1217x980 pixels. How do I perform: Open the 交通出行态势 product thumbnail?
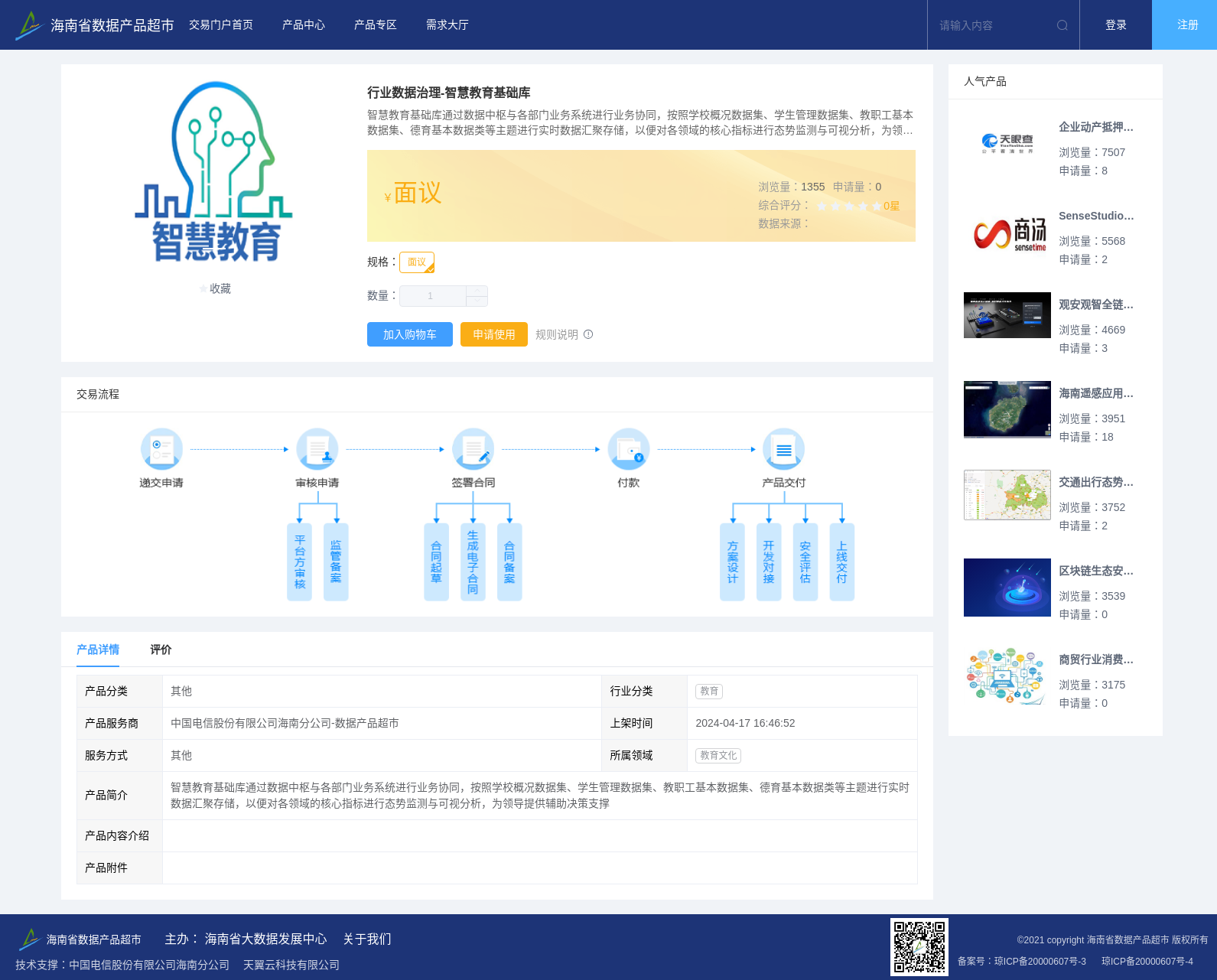tap(1007, 495)
